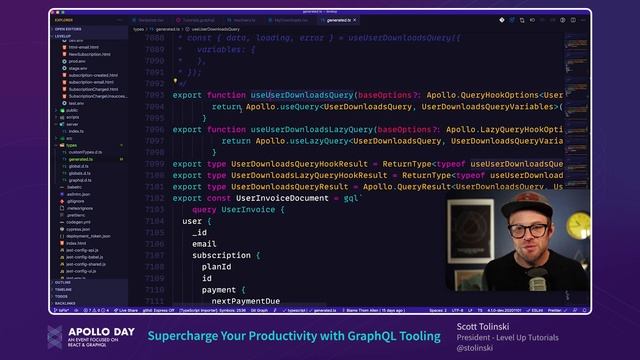The width and height of the screenshot is (640, 360).
Task: Open codegen.yml file
Action: pyautogui.click(x=78, y=222)
